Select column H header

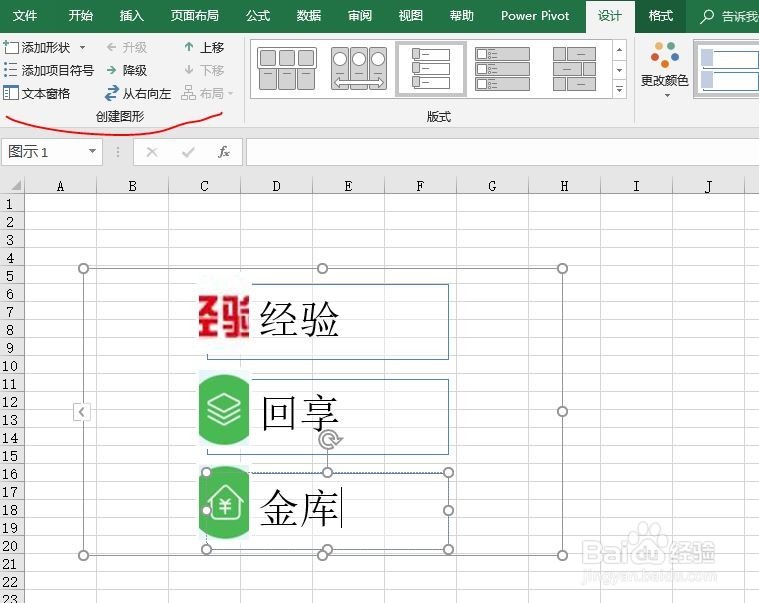tap(564, 186)
